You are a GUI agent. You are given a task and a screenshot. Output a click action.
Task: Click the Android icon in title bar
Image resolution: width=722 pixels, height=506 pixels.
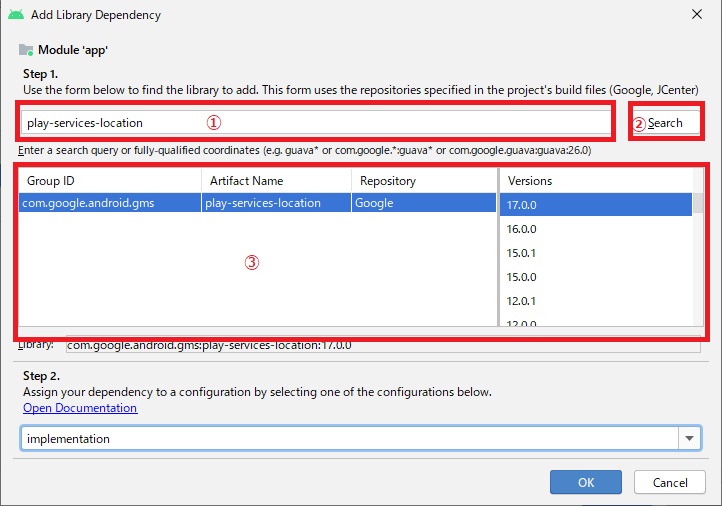pyautogui.click(x=15, y=15)
